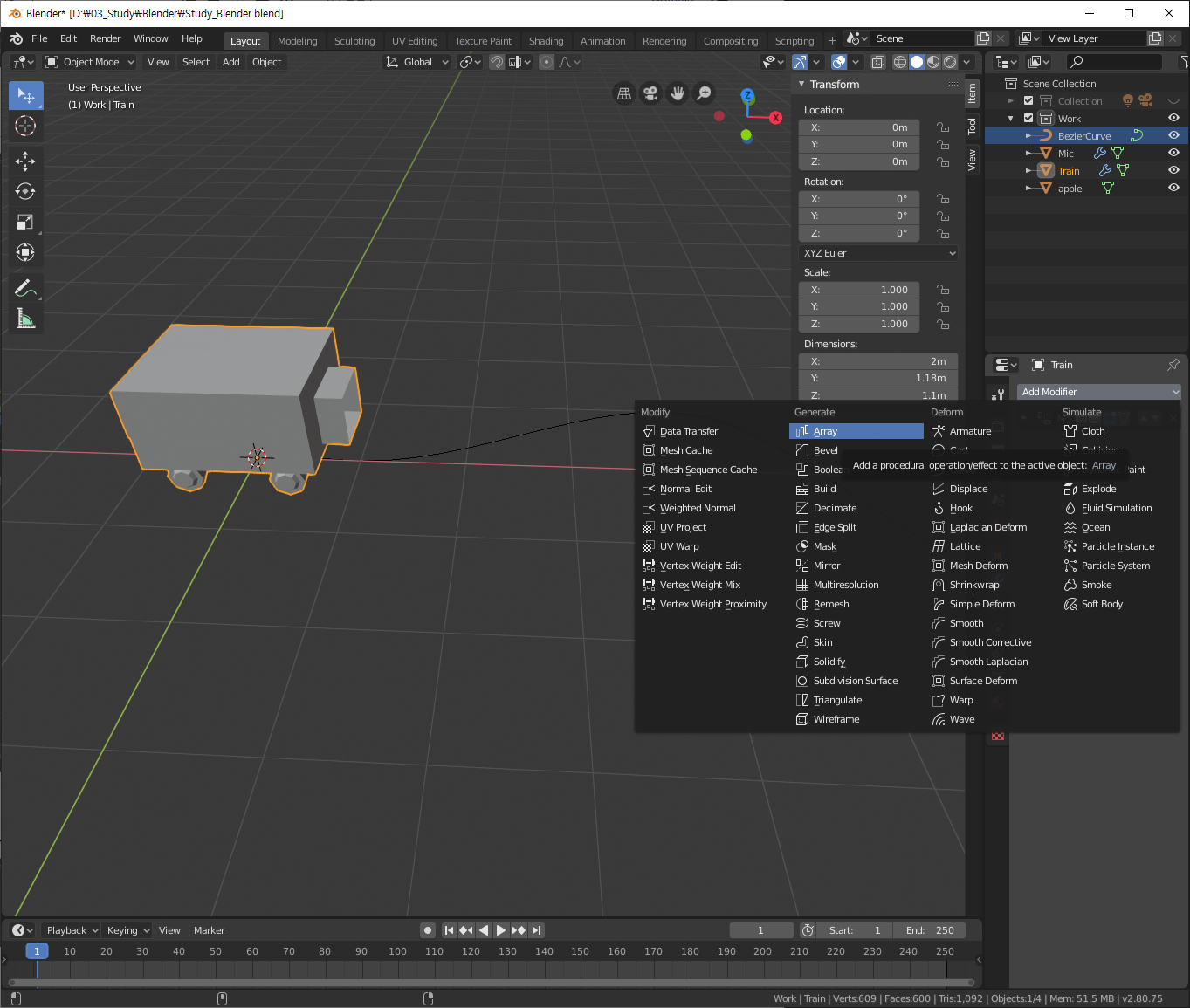Collapse the Work collection in outliner
Screen dimensions: 1190x1008
1011,119
